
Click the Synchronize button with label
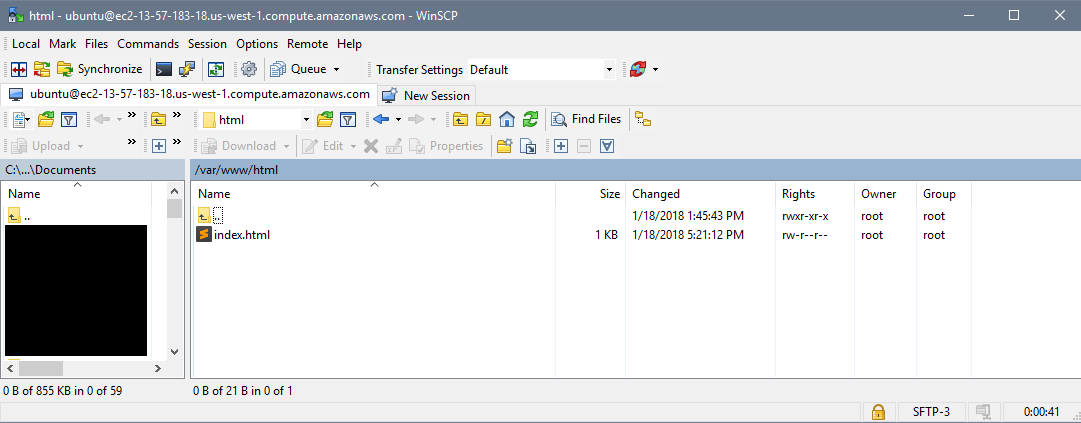(100, 69)
